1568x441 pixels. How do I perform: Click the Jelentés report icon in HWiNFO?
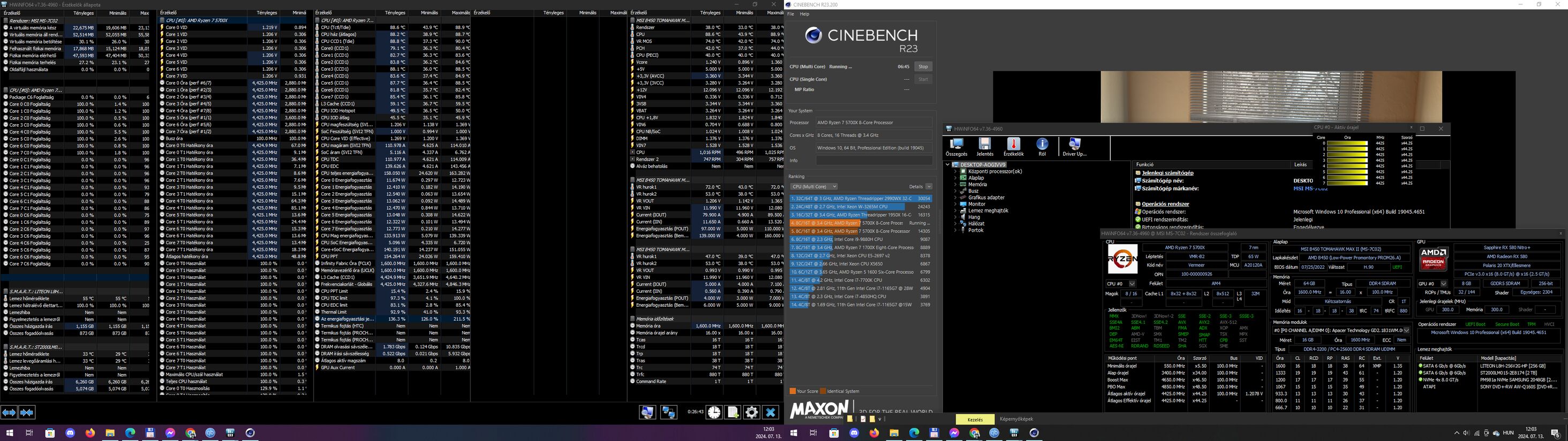pos(984,146)
